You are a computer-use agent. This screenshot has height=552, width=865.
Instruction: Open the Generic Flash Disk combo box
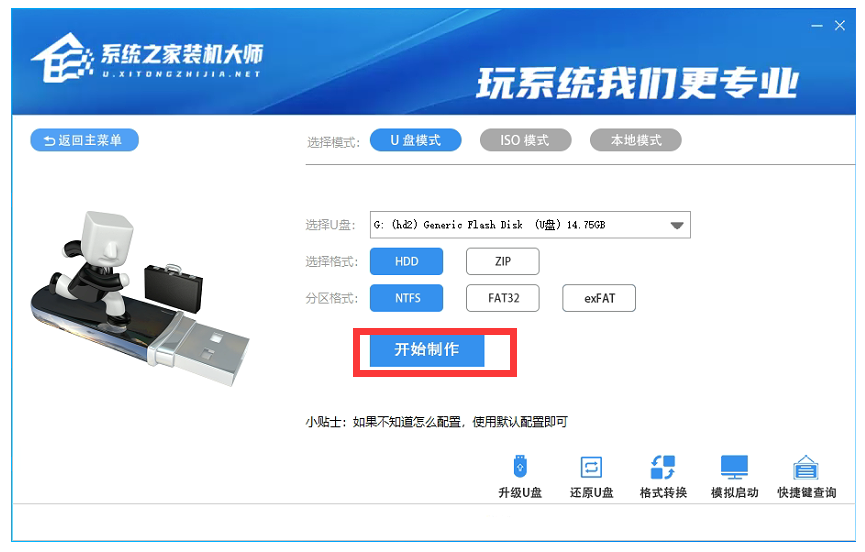pyautogui.click(x=530, y=225)
